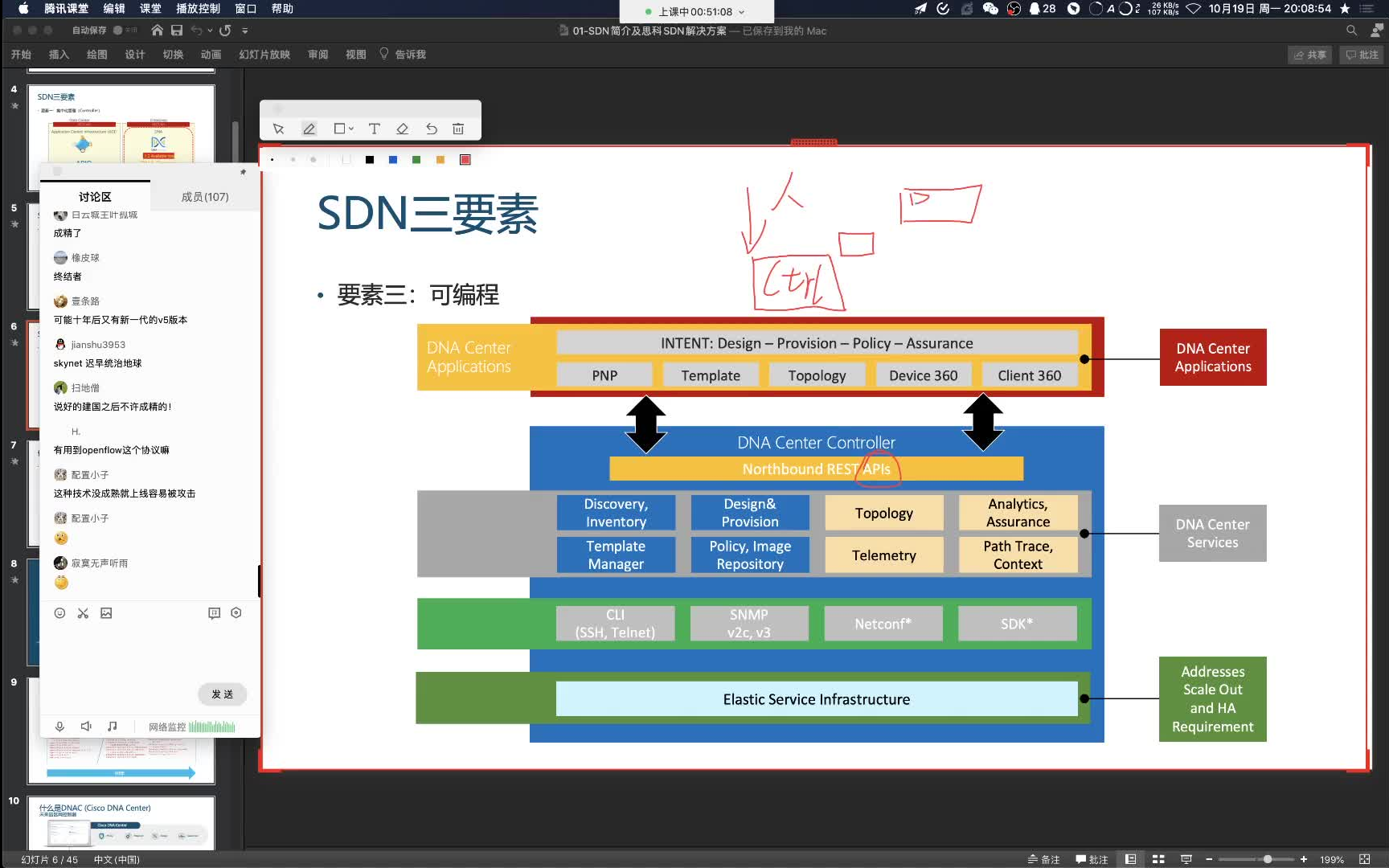Pick the red color swatch
Screen dimensions: 1389x868
(x=465, y=160)
